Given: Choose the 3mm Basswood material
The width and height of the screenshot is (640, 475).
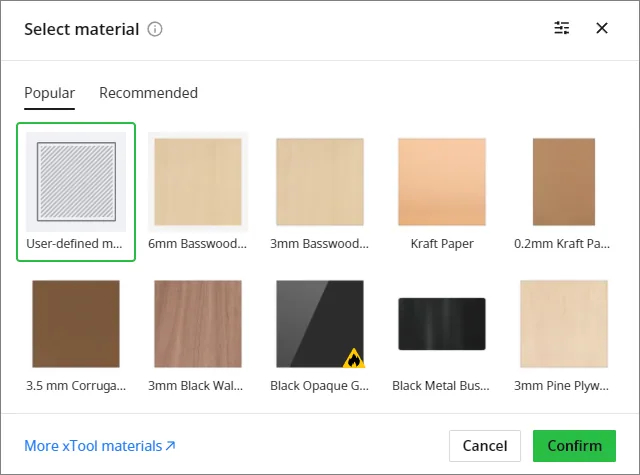Looking at the screenshot, I should 320,182.
